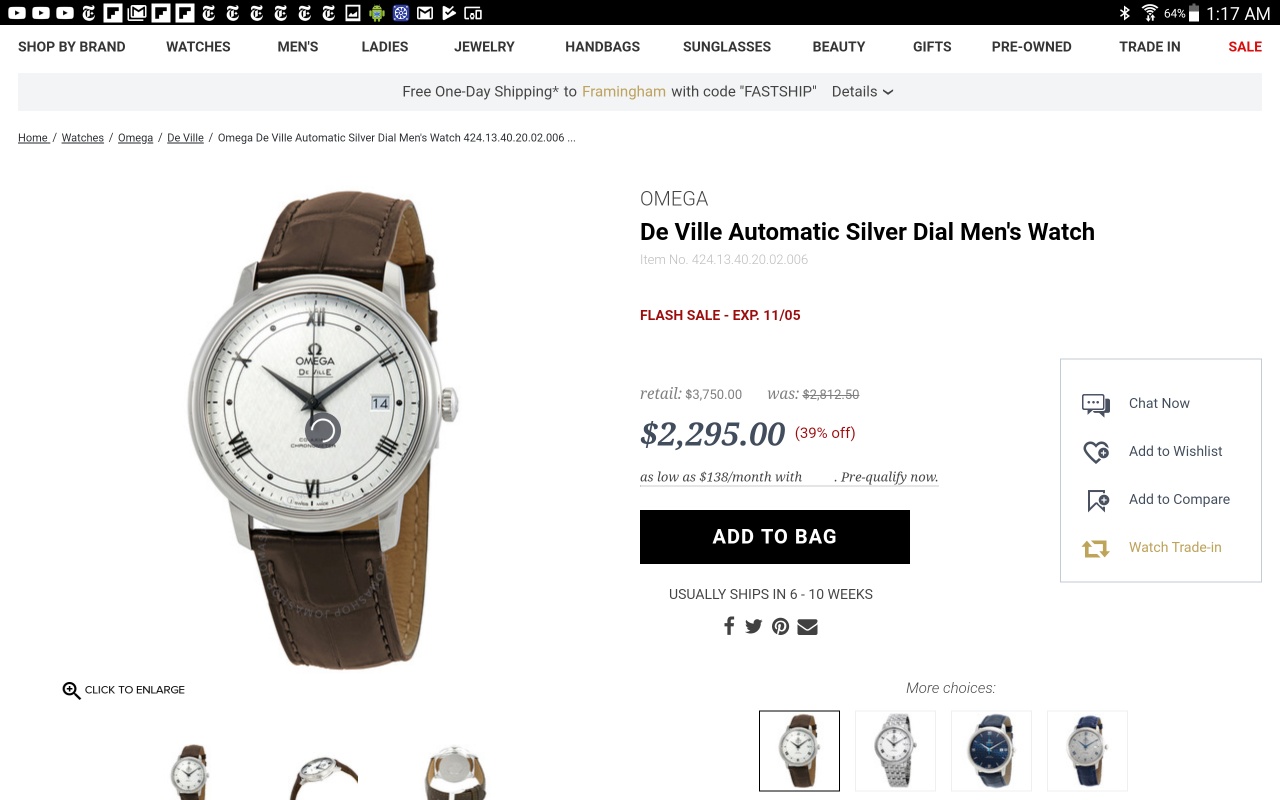Open the Bluetooth status bar icon
Image resolution: width=1280 pixels, height=800 pixels.
[x=1124, y=13]
